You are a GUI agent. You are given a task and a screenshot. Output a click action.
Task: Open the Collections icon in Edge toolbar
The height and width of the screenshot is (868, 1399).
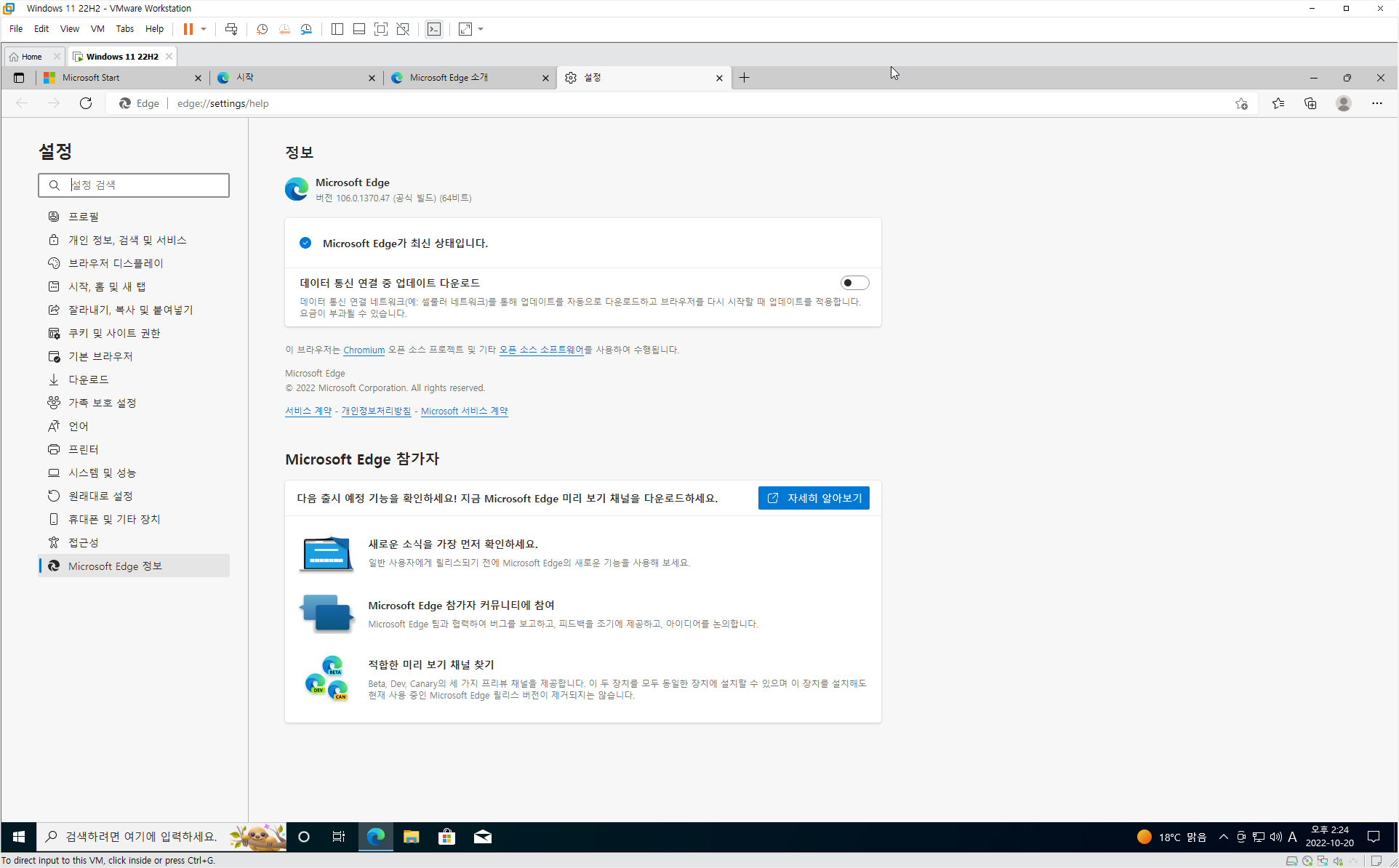click(x=1310, y=103)
